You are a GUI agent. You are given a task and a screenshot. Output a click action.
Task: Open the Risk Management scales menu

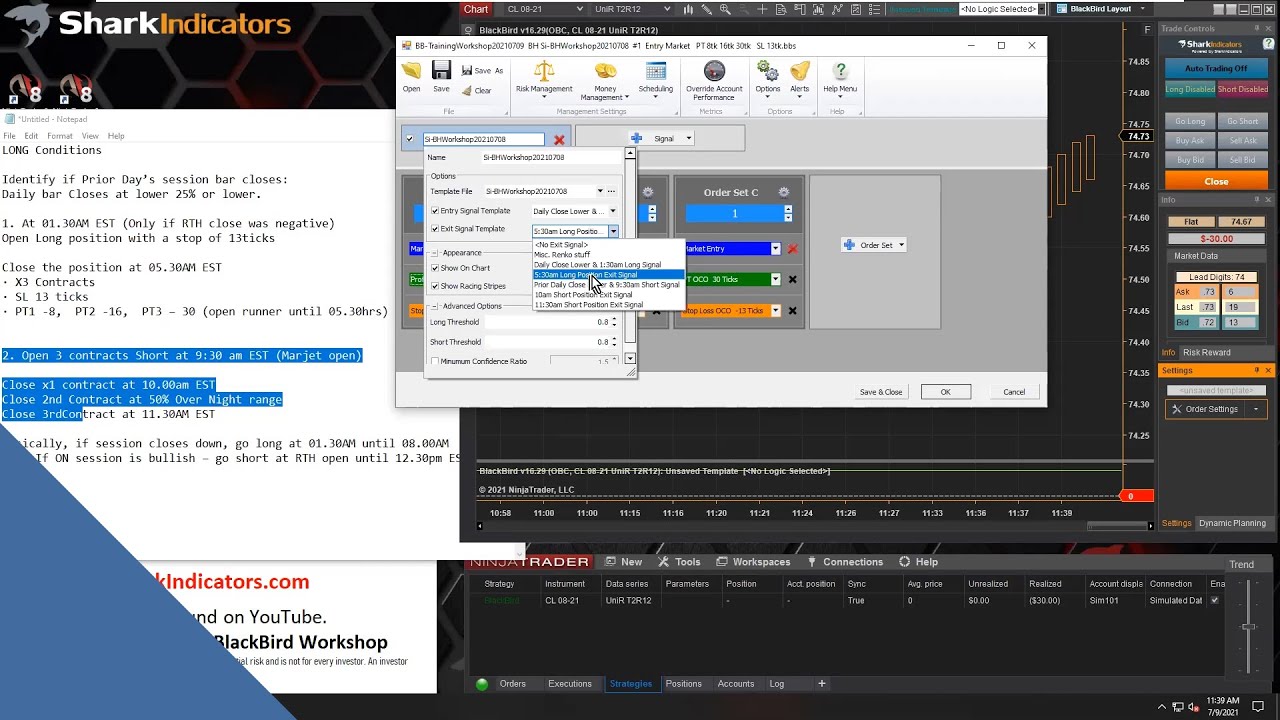544,77
